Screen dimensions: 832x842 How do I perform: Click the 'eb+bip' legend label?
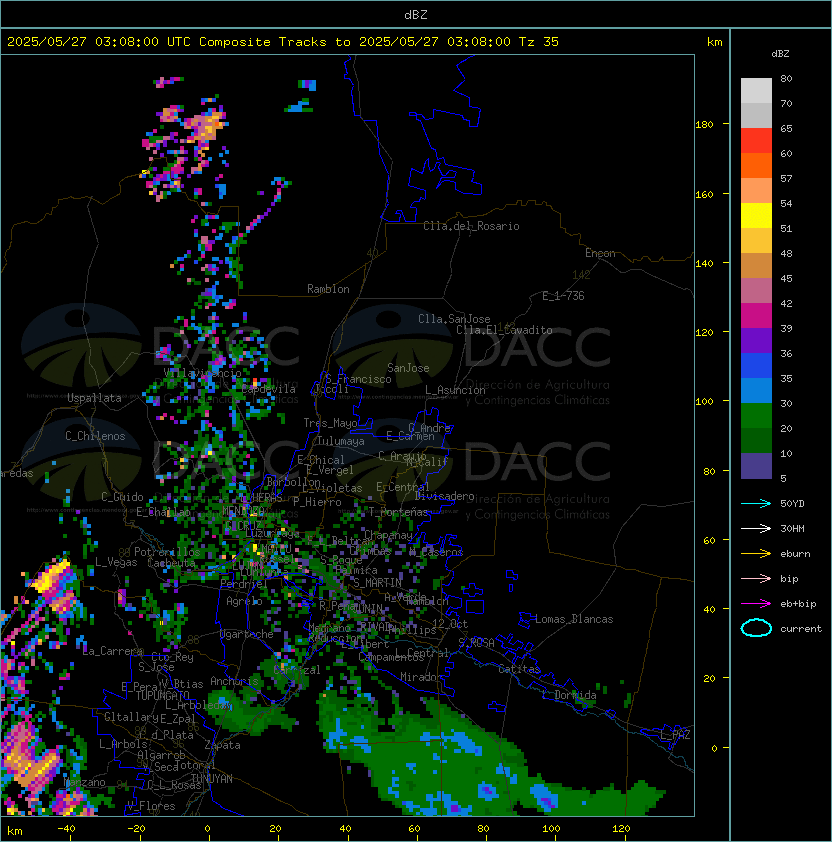click(x=798, y=604)
